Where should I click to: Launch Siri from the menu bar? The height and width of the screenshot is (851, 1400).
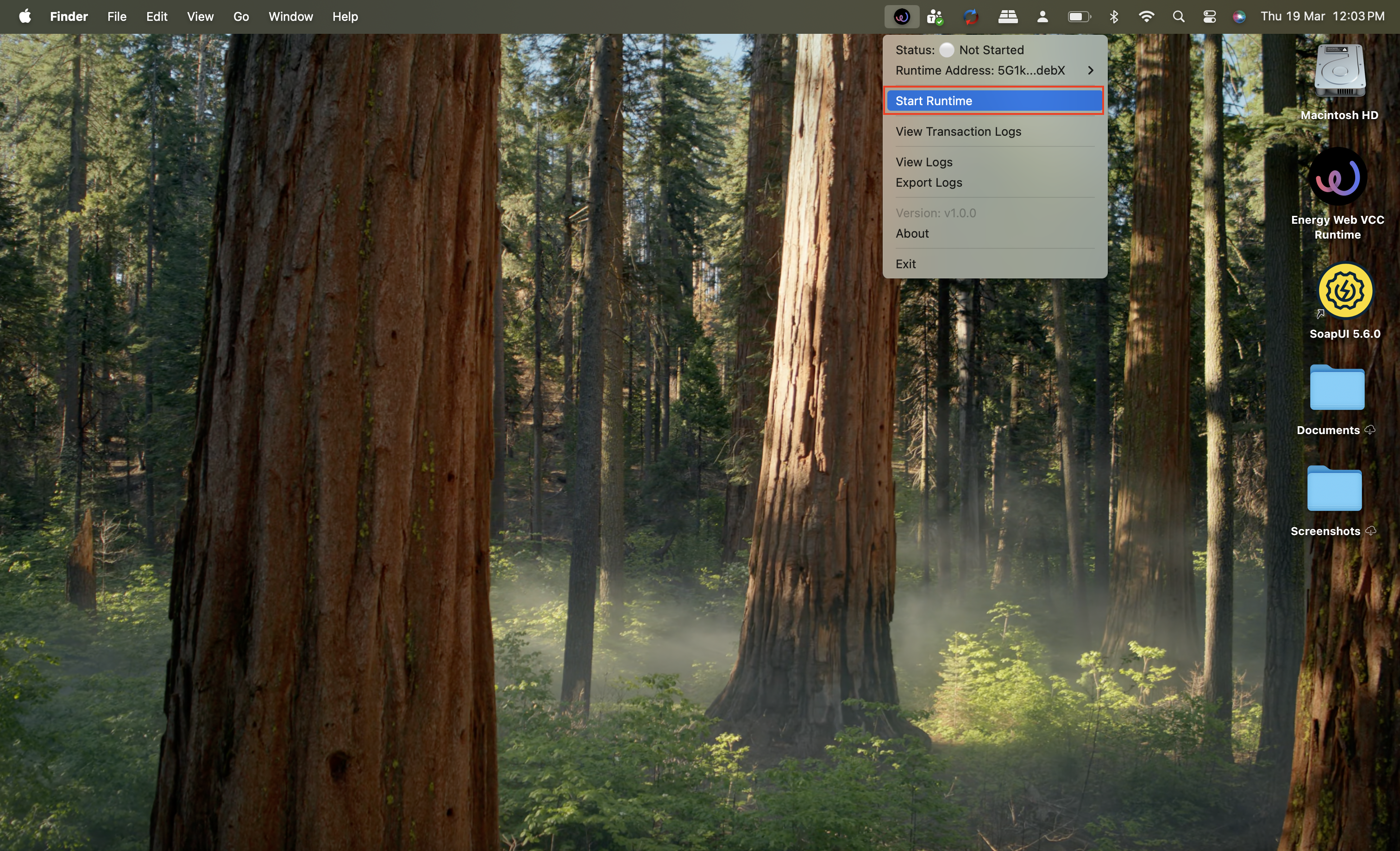pyautogui.click(x=1239, y=17)
